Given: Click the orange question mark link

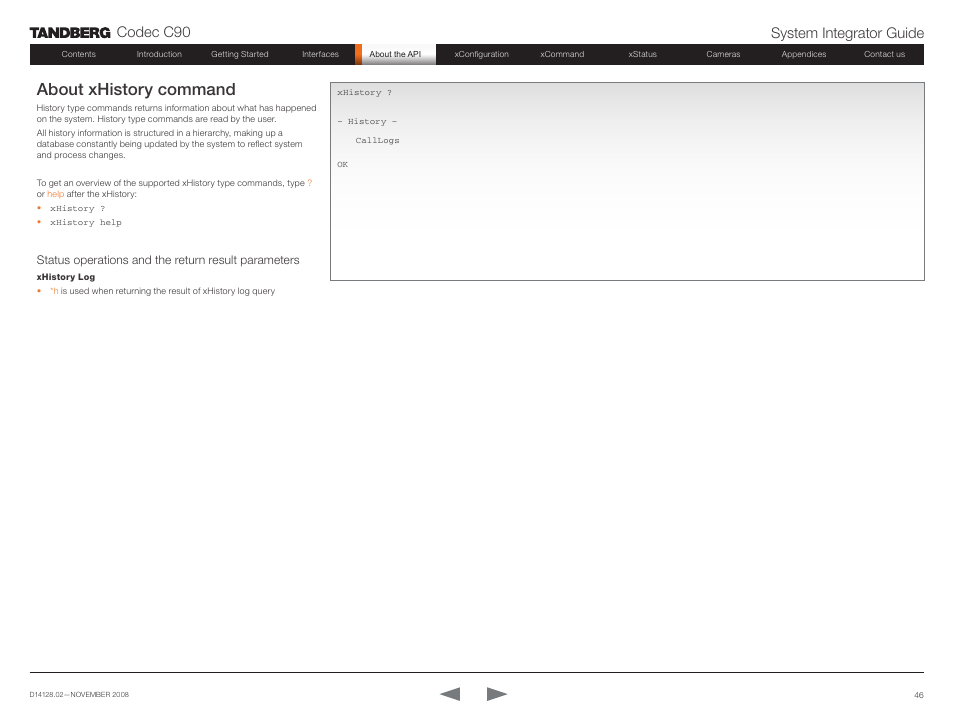Looking at the screenshot, I should point(309,184).
